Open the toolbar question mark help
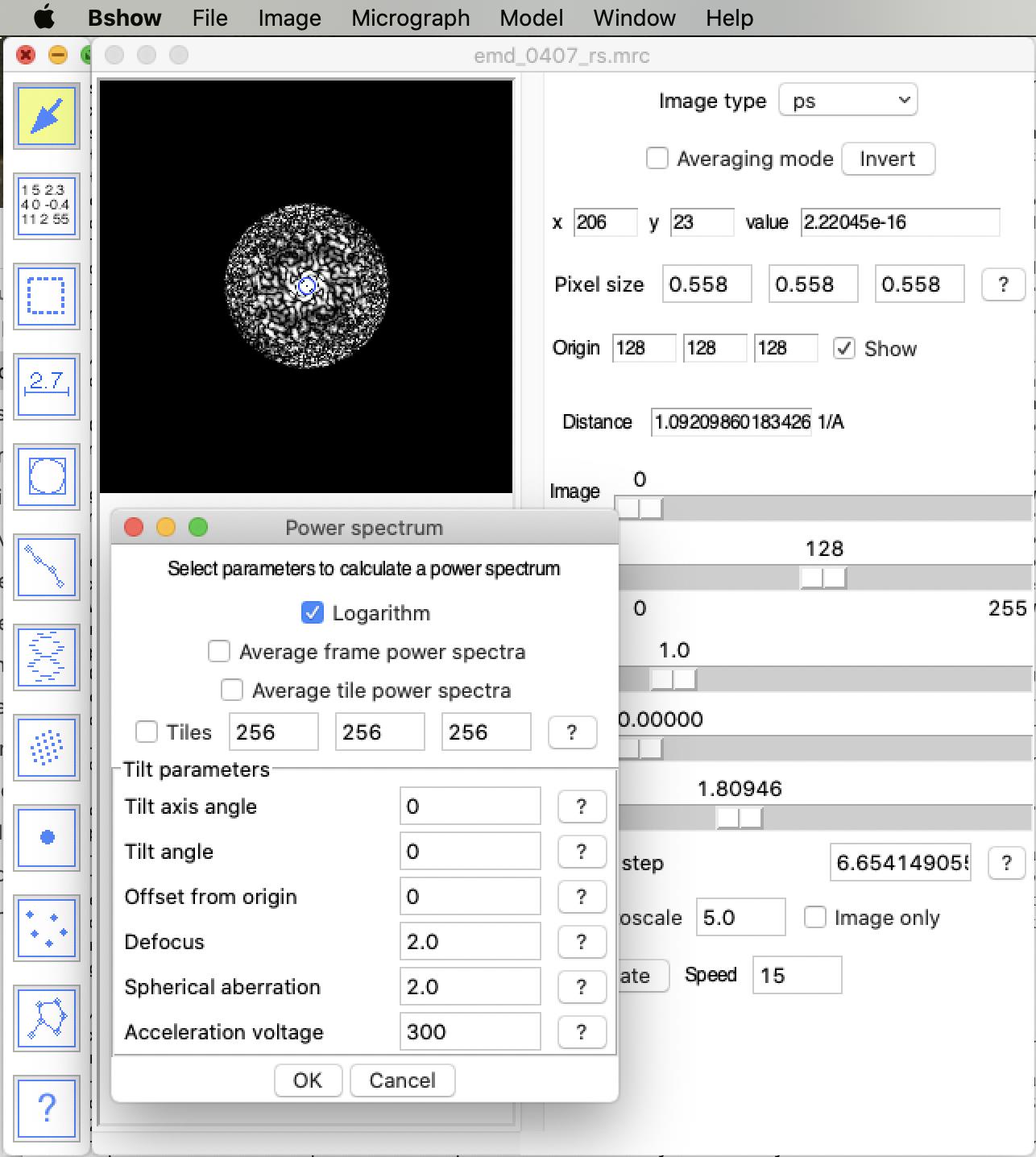Screen dimensions: 1036x1157 tap(48, 1109)
